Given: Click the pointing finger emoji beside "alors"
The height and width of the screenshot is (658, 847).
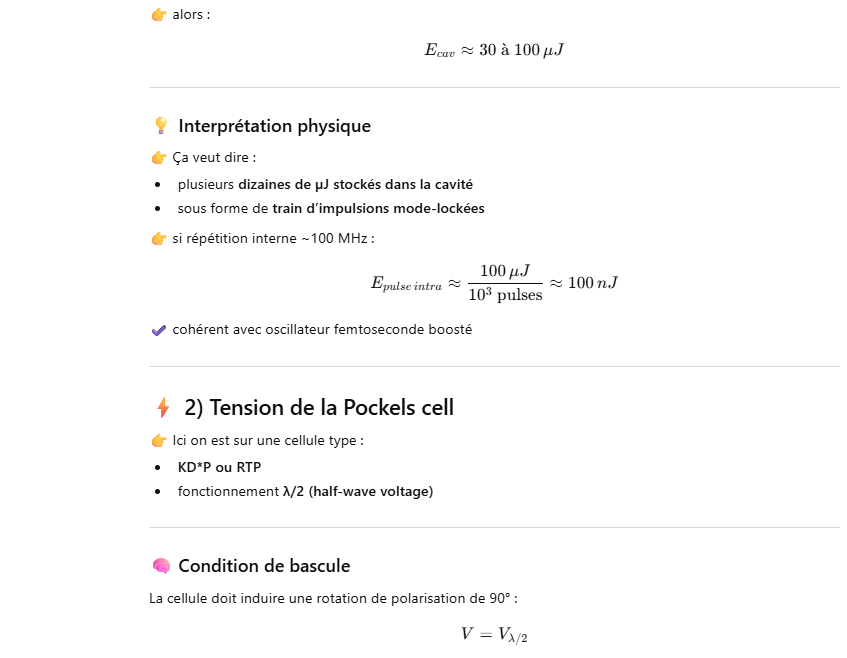Looking at the screenshot, I should click(158, 15).
